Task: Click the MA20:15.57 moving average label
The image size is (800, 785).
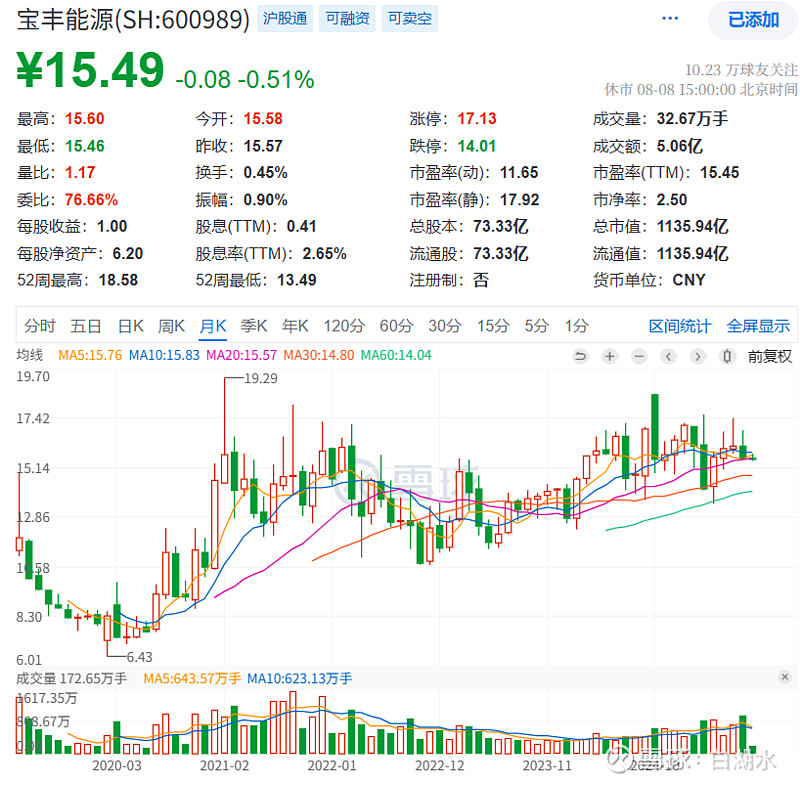Action: click(241, 355)
